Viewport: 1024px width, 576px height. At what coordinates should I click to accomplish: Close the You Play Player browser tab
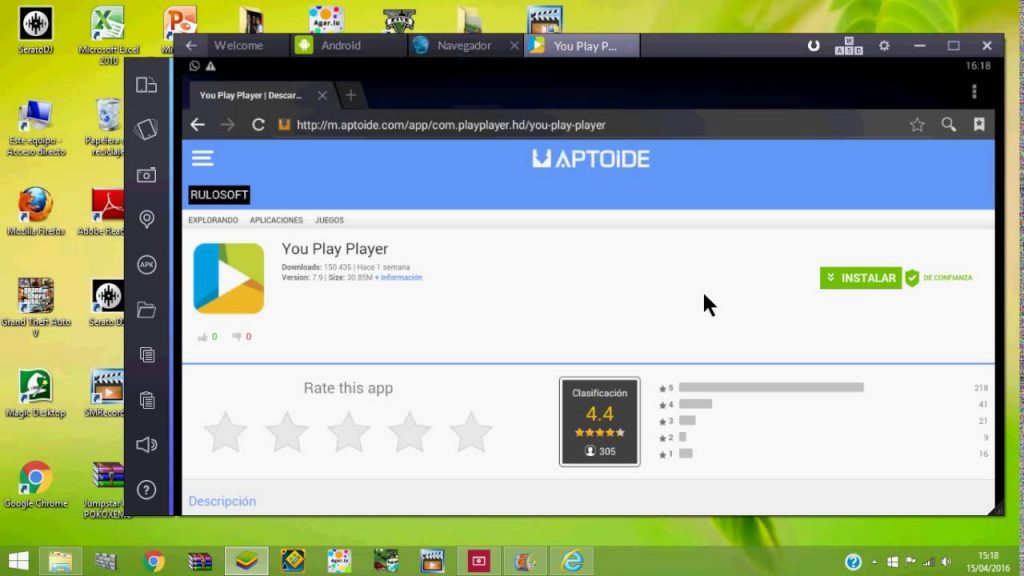coord(322,95)
